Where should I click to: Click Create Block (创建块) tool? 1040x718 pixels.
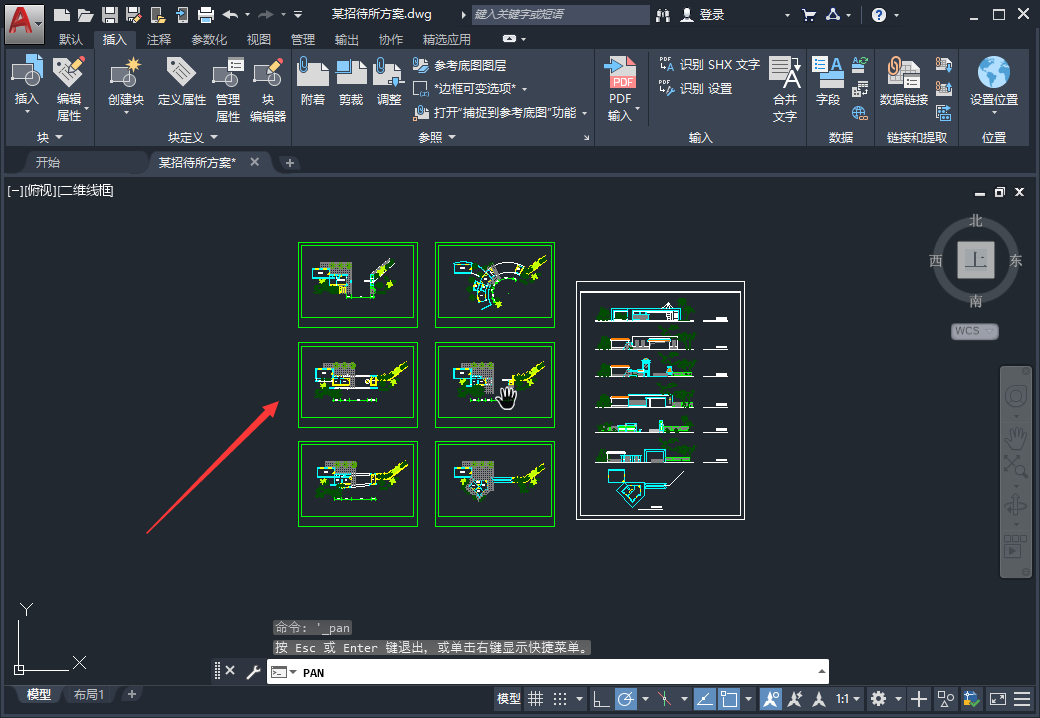coord(125,85)
